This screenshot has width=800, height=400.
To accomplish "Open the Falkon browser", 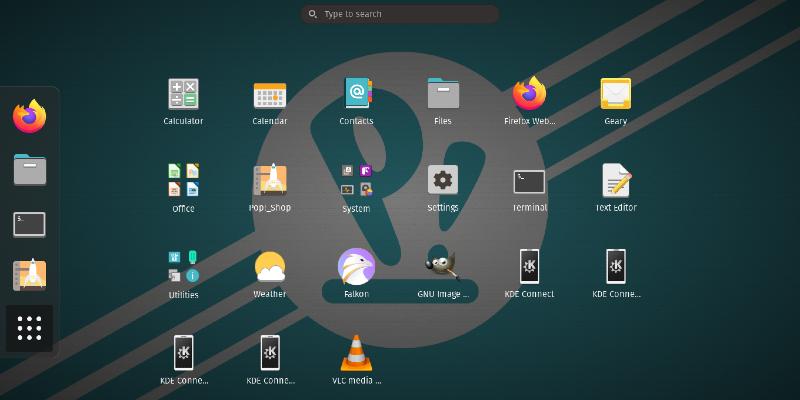I will [x=356, y=267].
